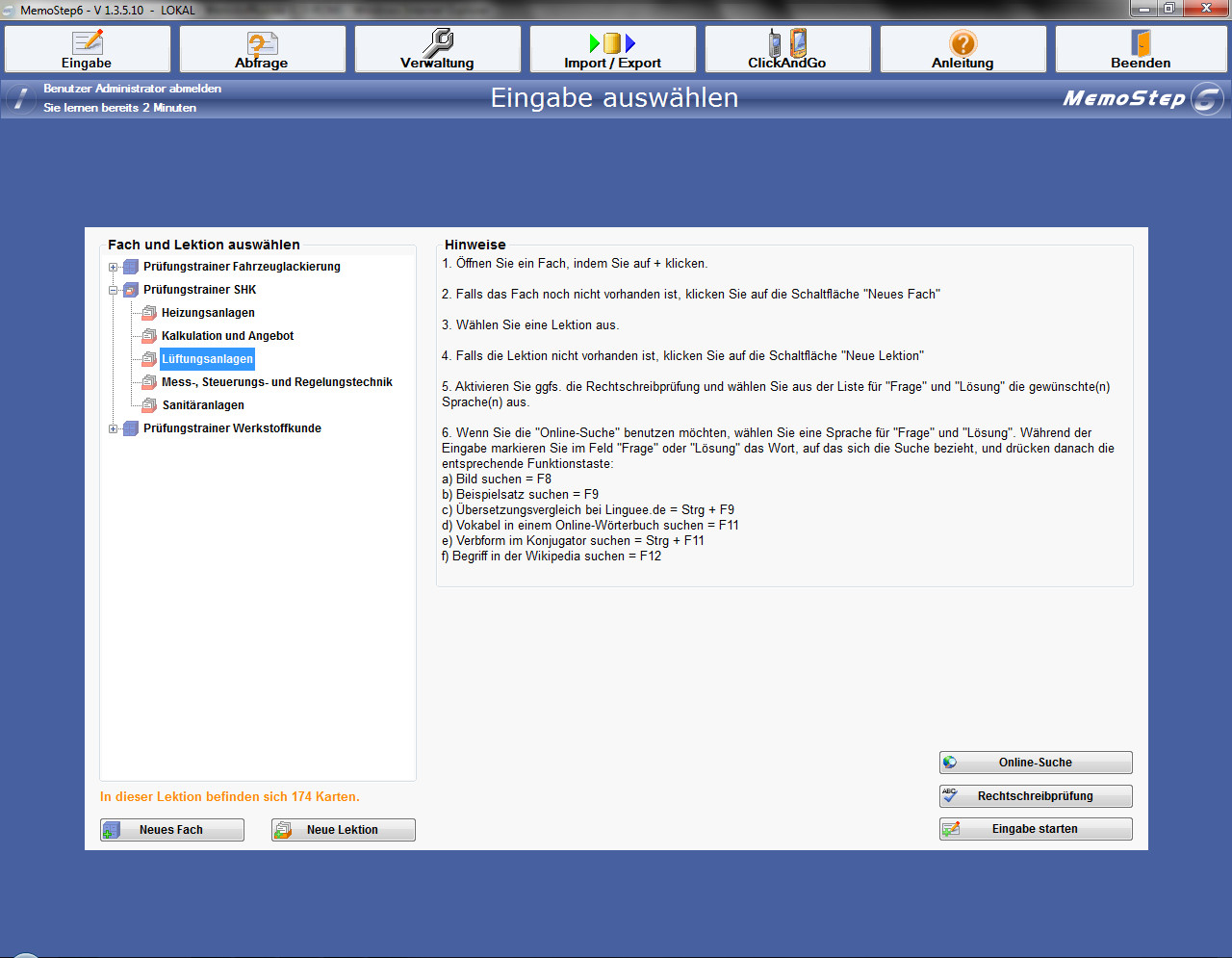This screenshot has height=958, width=1232.
Task: Launch ClickAndGo mobile phones icon
Action: pos(787,43)
